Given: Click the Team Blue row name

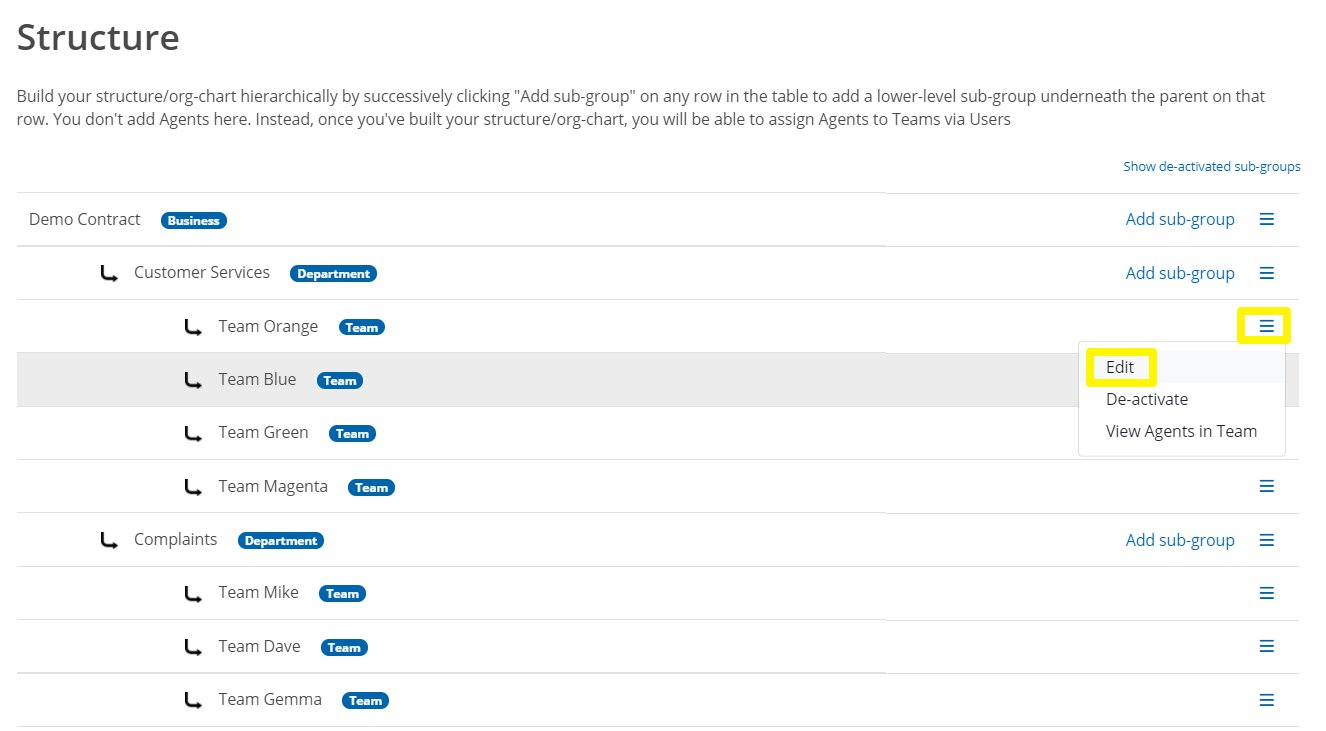Looking at the screenshot, I should click(x=257, y=379).
